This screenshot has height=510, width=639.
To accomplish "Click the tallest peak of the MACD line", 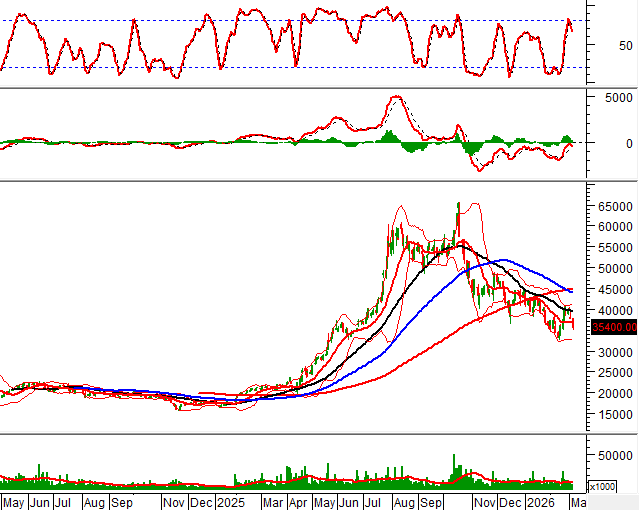I will [x=396, y=97].
